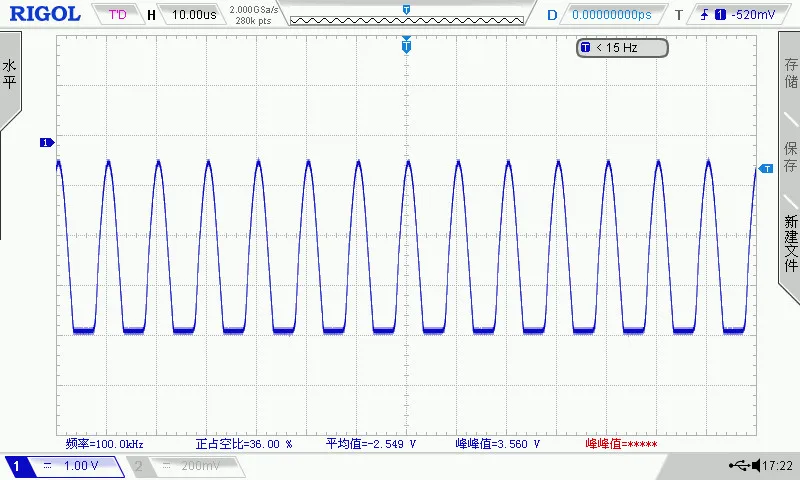The height and width of the screenshot is (480, 800).
Task: Click the USB connection icon
Action: tap(739, 465)
